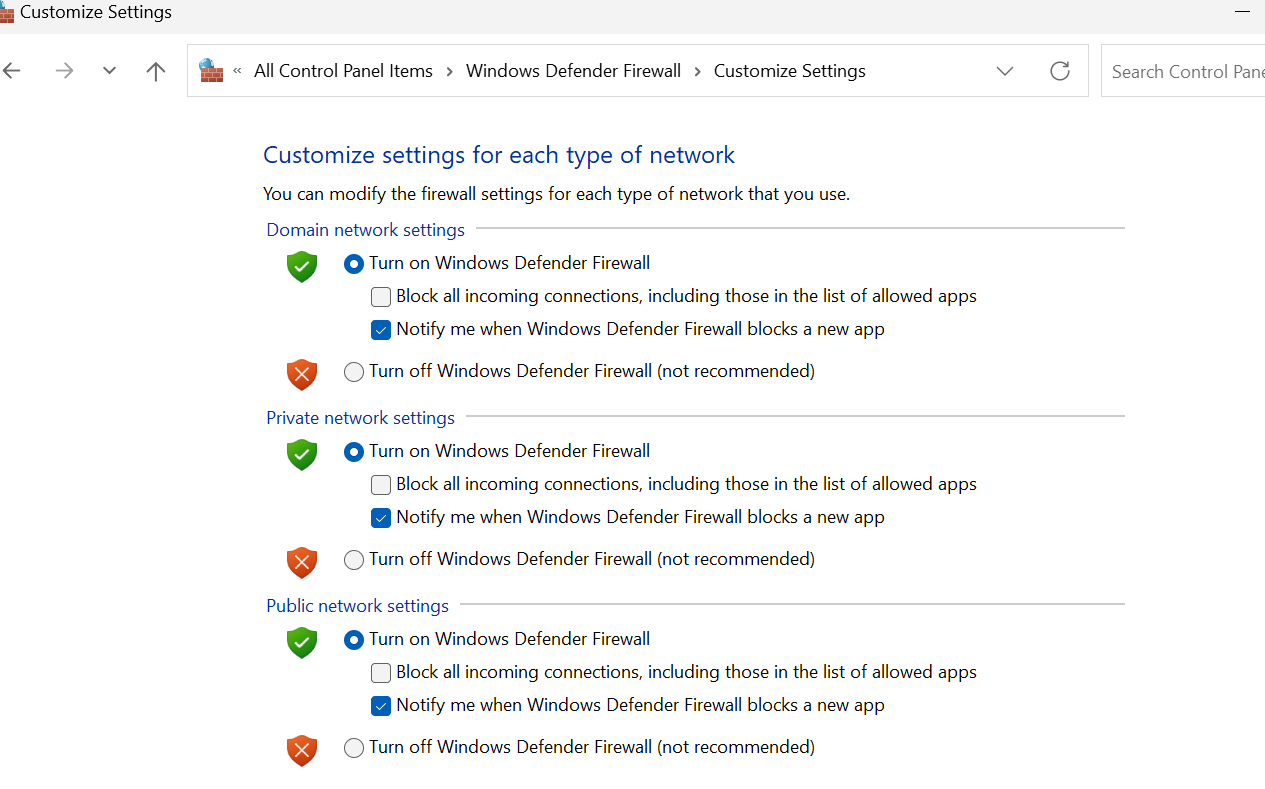Click the forward navigation arrow
This screenshot has width=1265, height=789.
click(65, 71)
